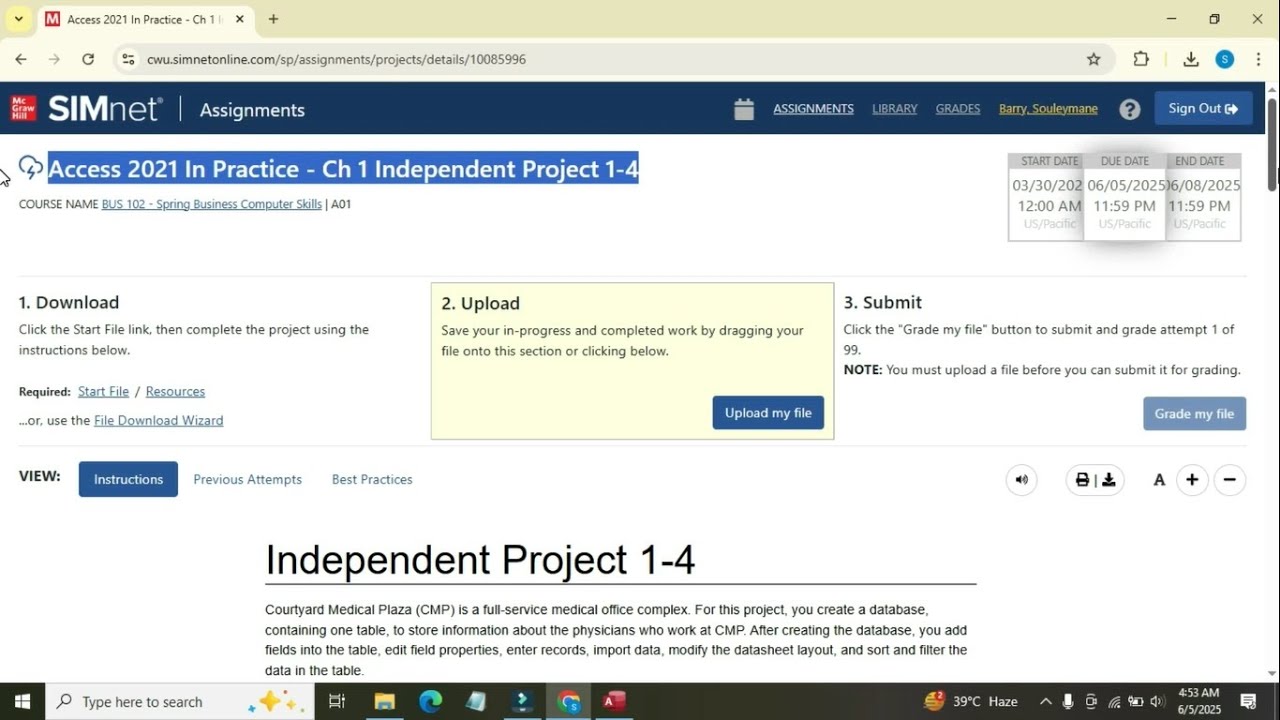
Task: Click the browser address bar URL
Action: [336, 59]
